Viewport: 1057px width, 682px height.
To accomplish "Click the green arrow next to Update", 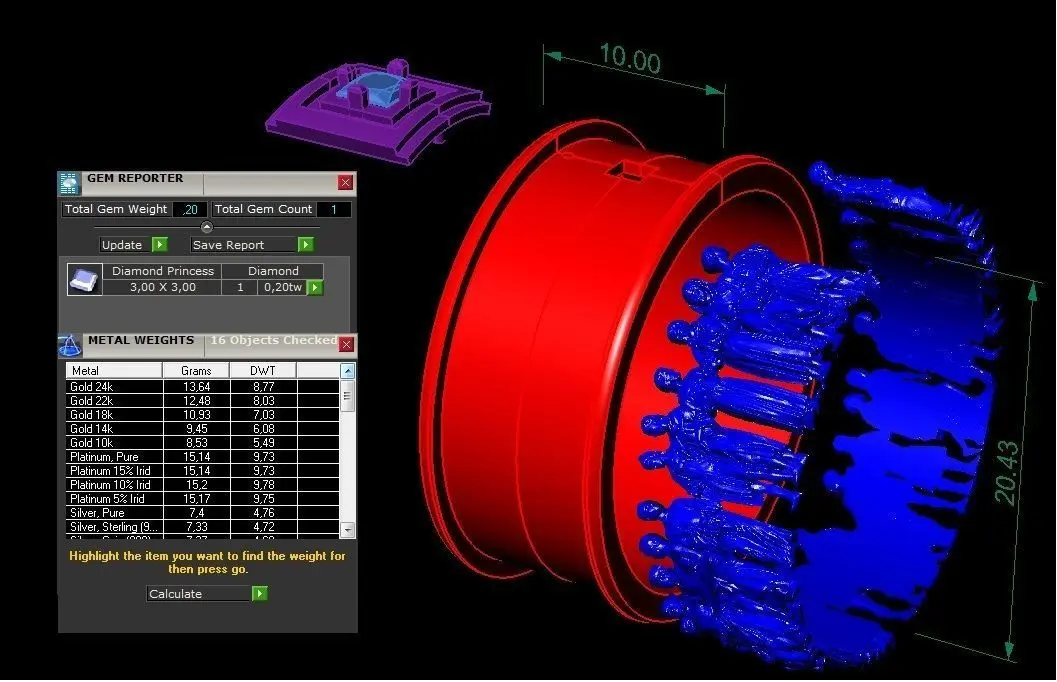I will 160,245.
